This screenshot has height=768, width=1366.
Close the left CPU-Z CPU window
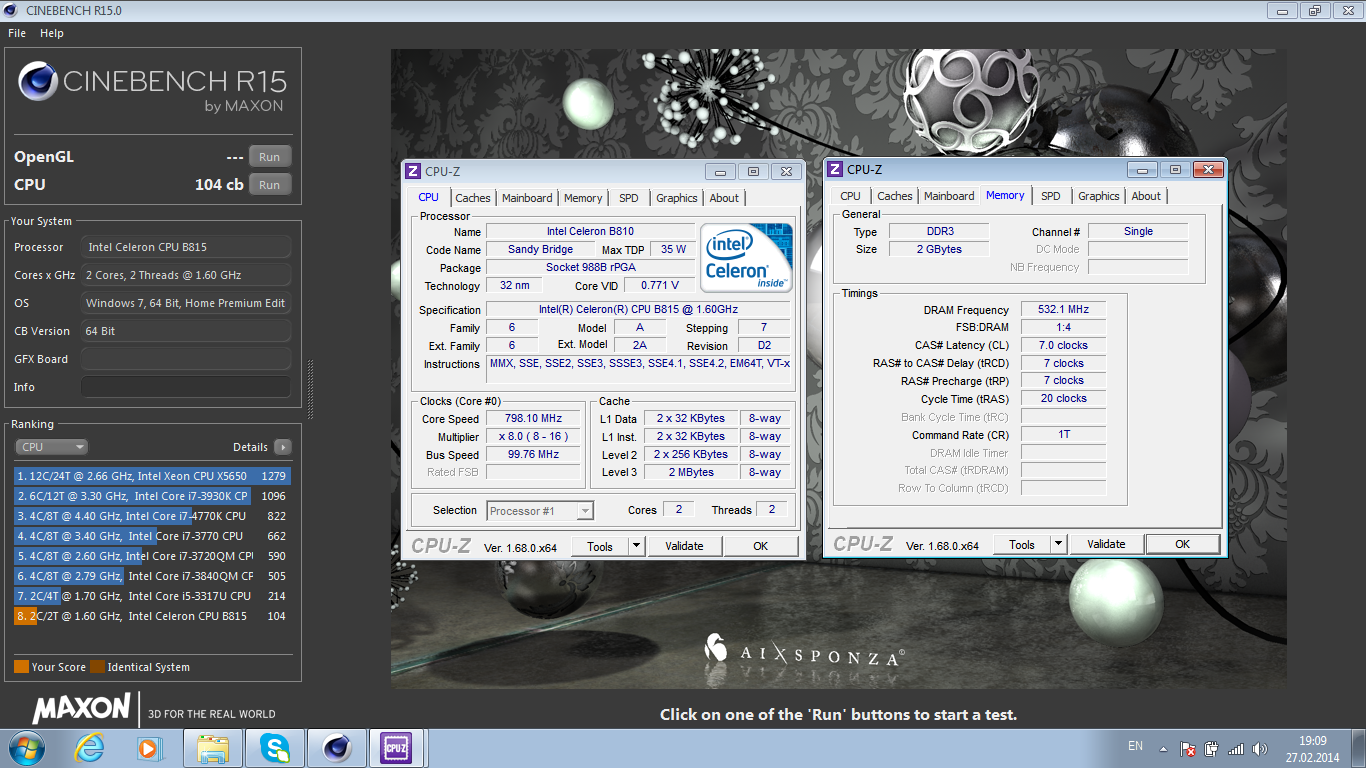point(787,171)
